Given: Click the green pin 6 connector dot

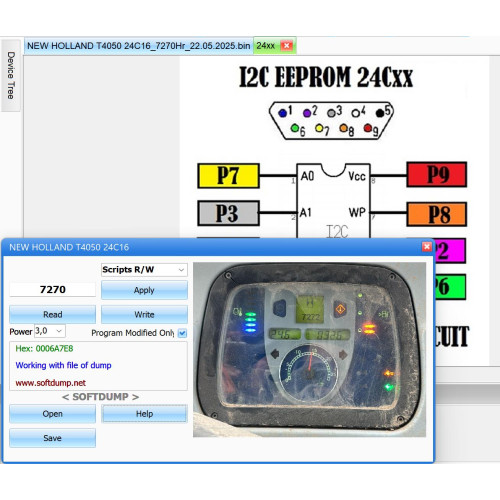Looking at the screenshot, I should (x=295, y=128).
